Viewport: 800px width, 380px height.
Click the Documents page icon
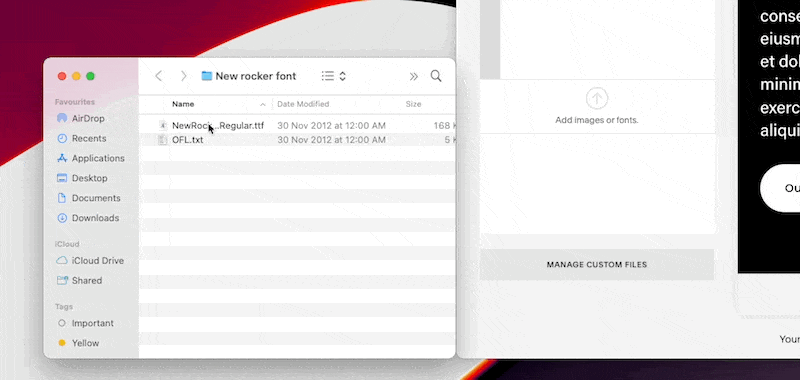tap(62, 198)
